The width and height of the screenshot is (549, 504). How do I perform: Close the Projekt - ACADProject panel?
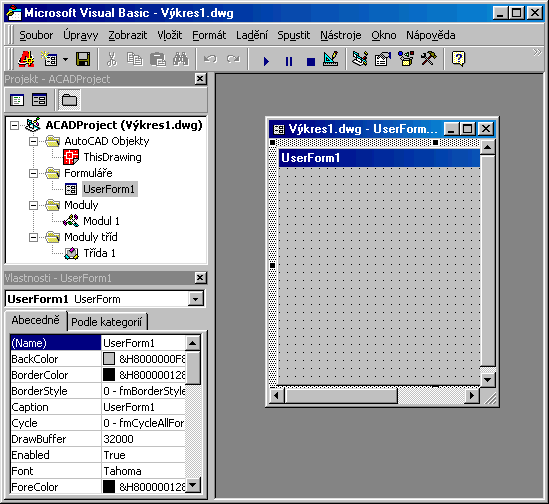200,79
